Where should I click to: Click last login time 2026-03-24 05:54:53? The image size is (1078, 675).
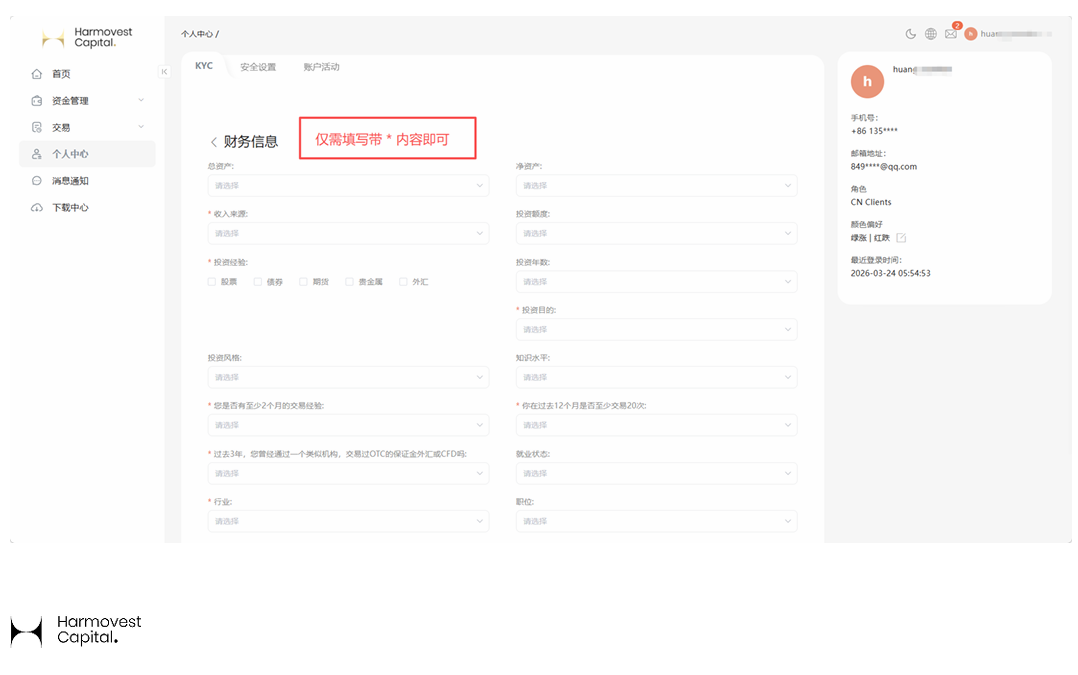[x=890, y=273]
